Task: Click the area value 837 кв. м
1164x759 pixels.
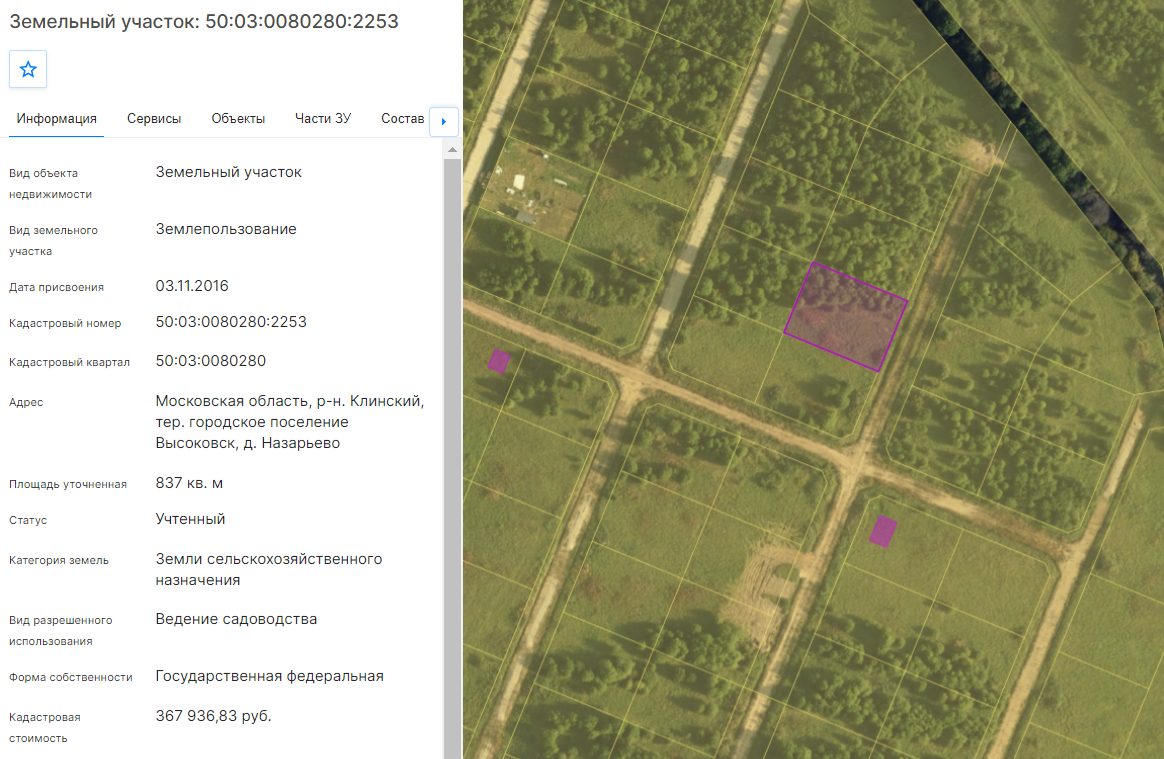Action: 189,483
